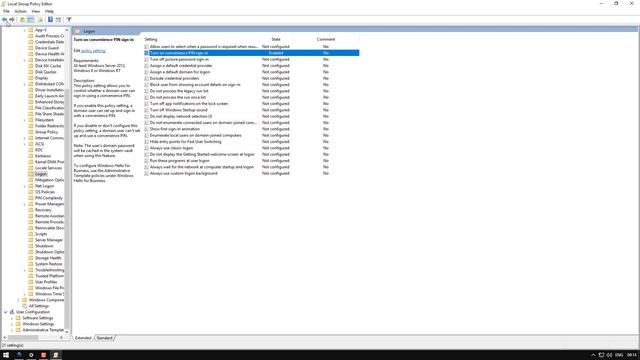Viewport: 640px width, 360px height.
Task: Toggle the Show/Hide Action Pane icon
Action: click(x=58, y=20)
